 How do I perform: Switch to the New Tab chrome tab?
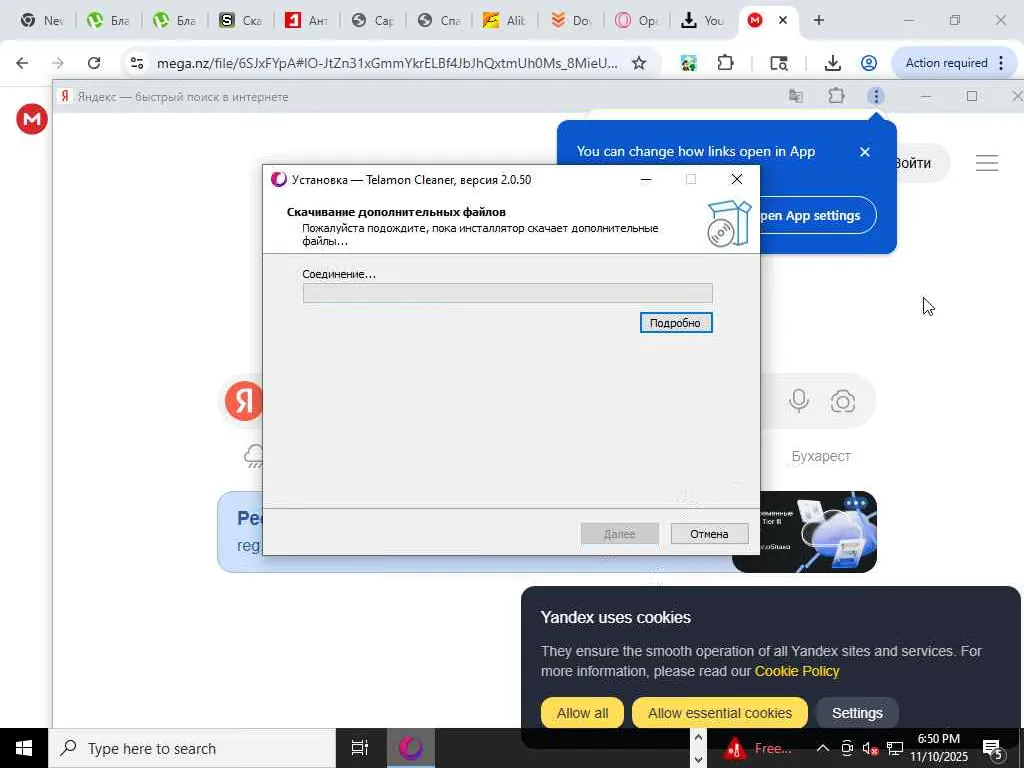[x=42, y=20]
